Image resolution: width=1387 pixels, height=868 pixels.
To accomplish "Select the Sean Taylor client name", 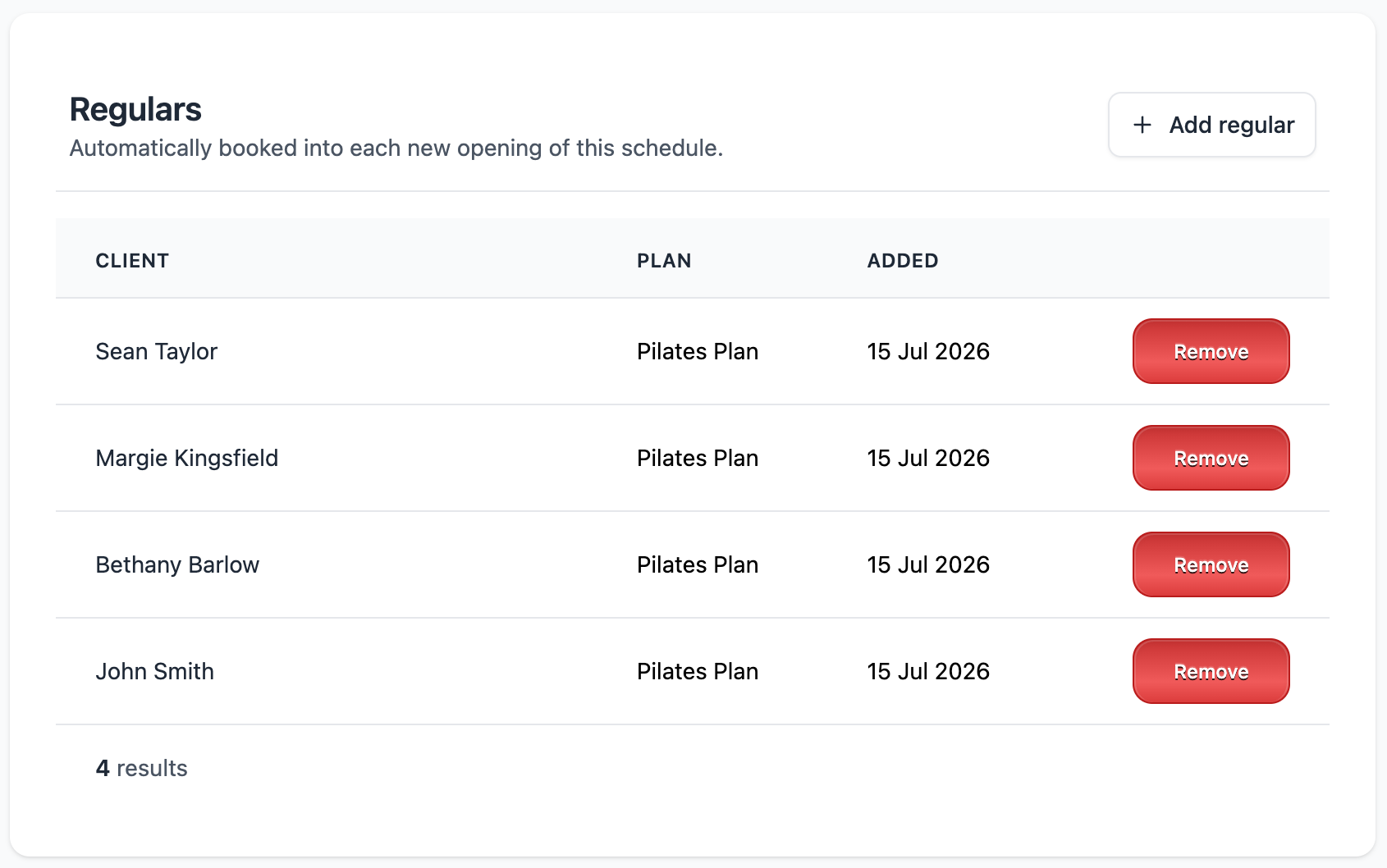I will click(157, 351).
